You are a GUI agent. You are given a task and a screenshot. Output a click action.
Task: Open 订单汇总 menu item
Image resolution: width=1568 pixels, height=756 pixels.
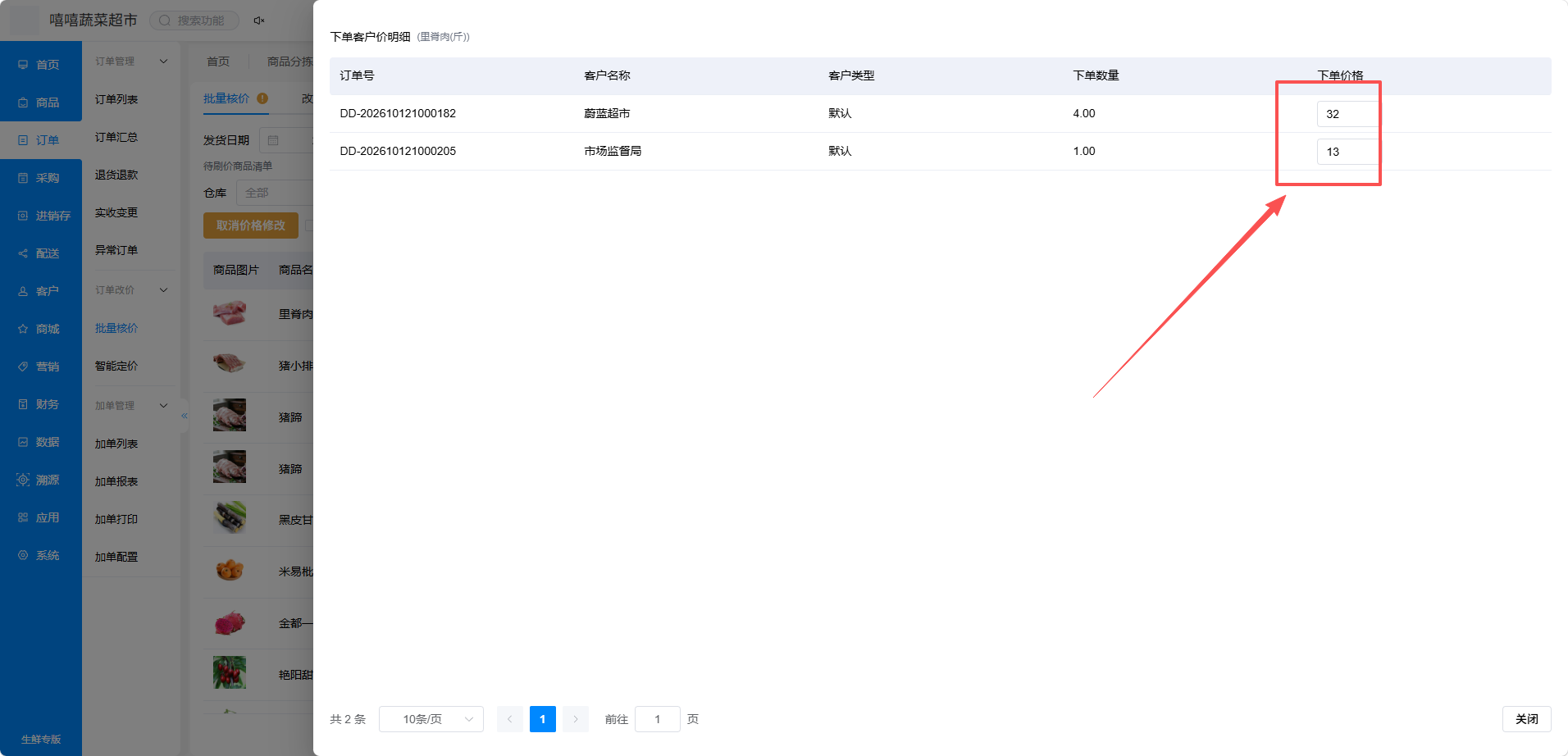point(116,137)
